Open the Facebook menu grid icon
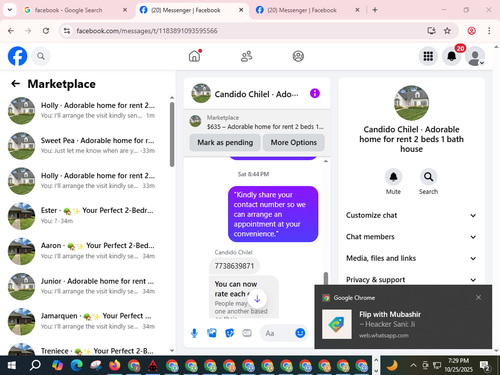 tap(428, 56)
